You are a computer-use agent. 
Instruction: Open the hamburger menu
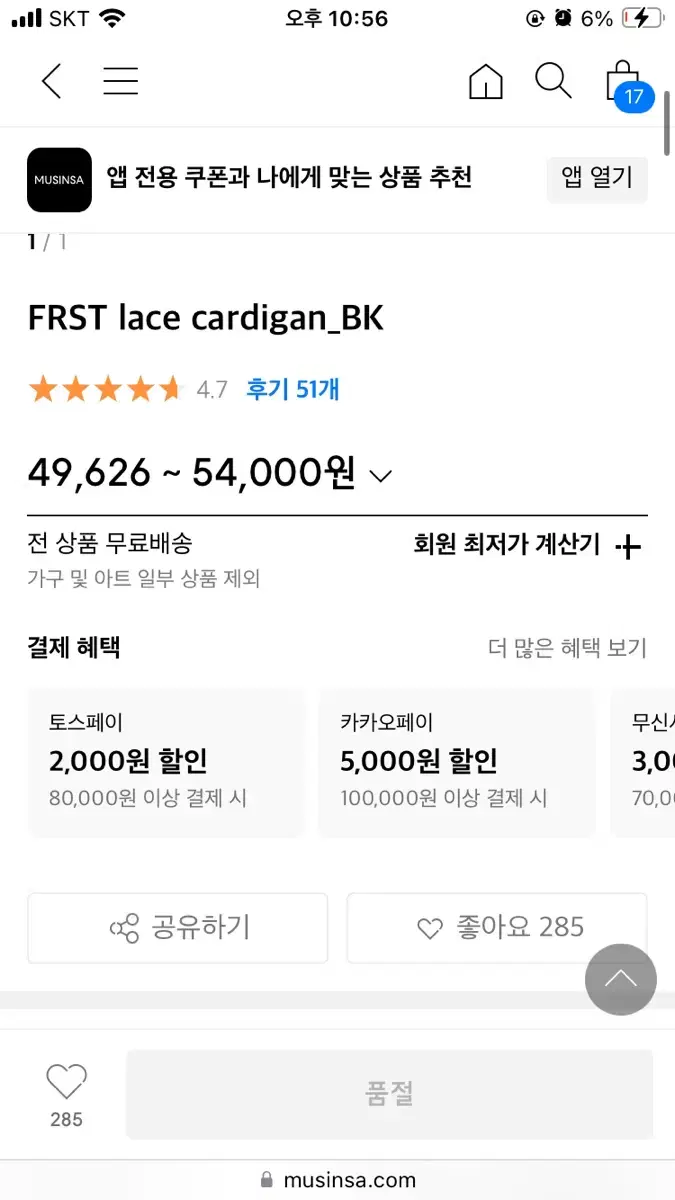pos(120,81)
